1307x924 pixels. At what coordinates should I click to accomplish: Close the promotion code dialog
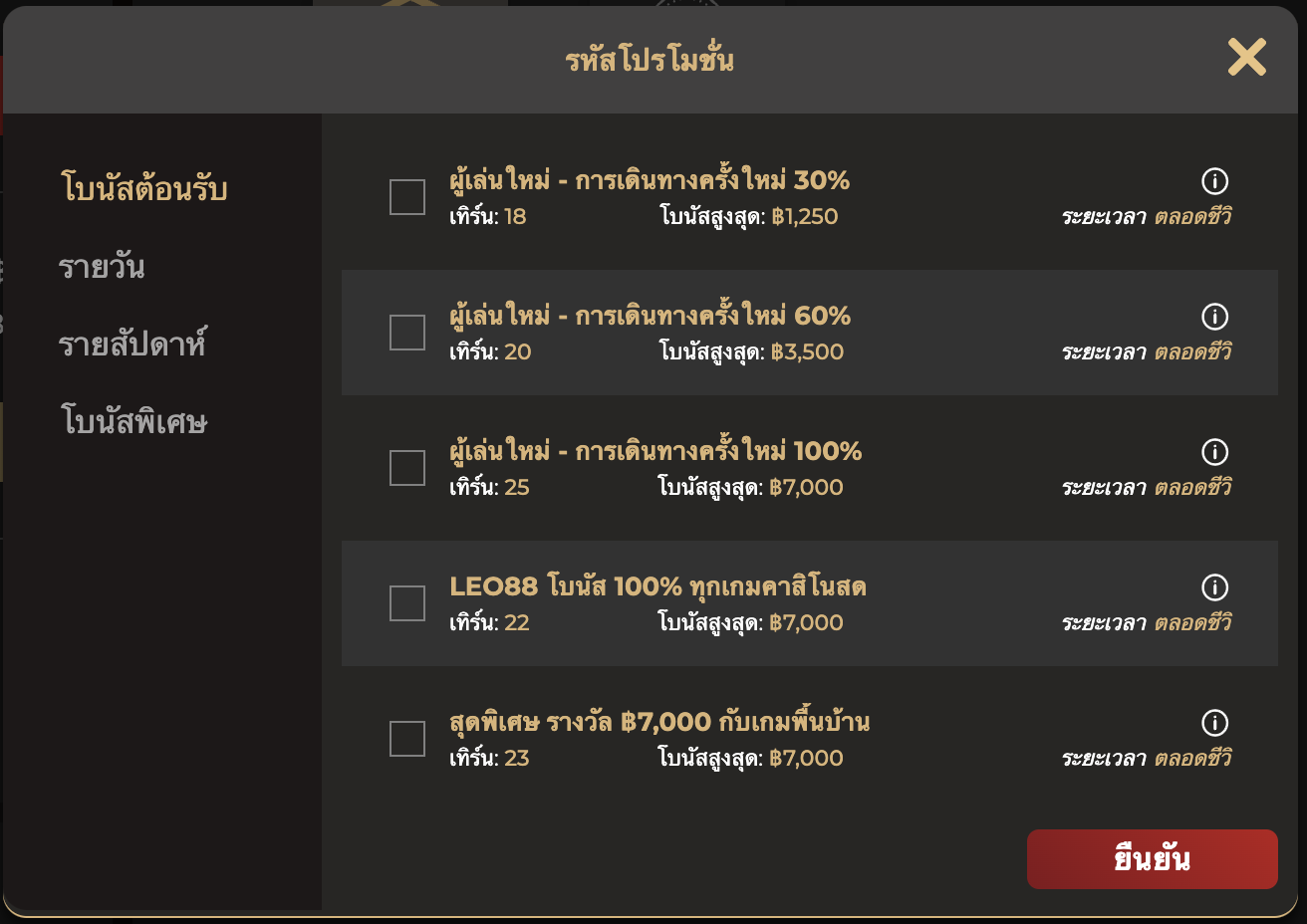coord(1246,58)
